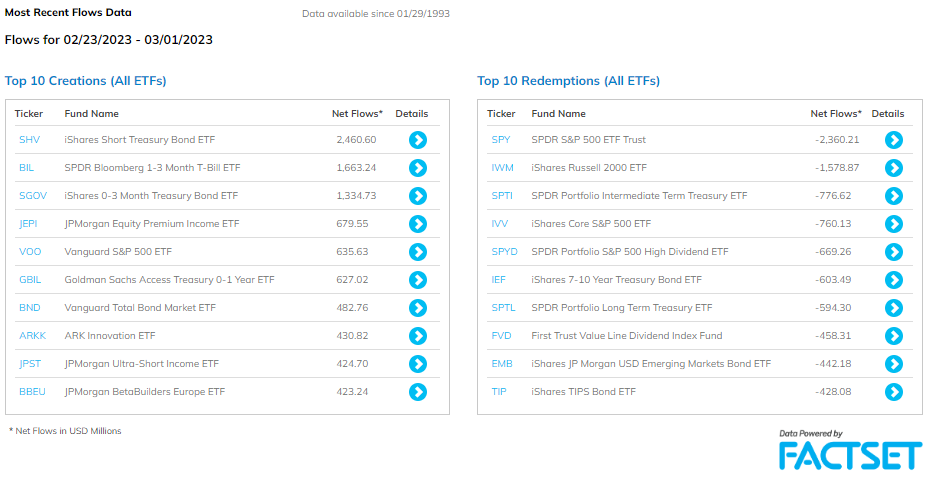Open the SPYD ticker link
Screen dimensions: 927x477
tap(504, 252)
